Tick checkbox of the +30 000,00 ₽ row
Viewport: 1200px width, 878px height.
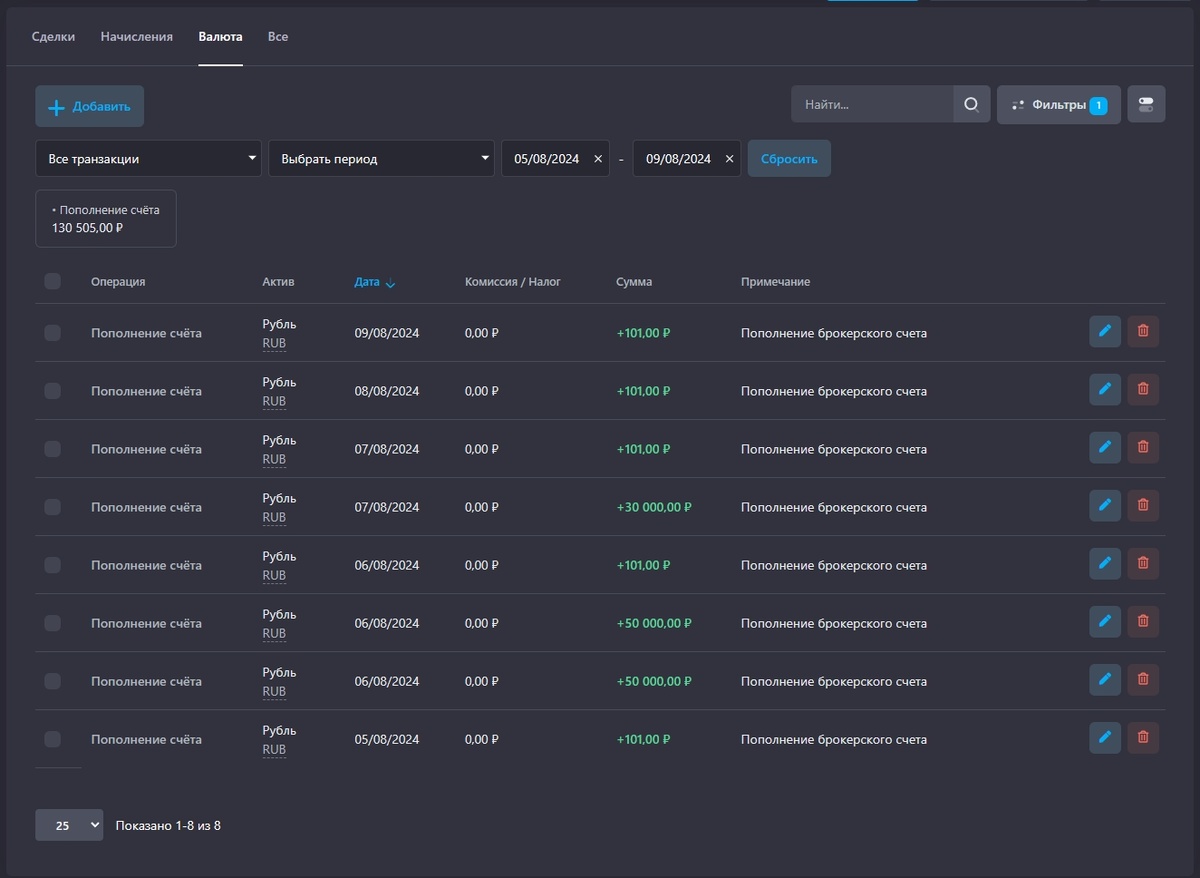(53, 507)
